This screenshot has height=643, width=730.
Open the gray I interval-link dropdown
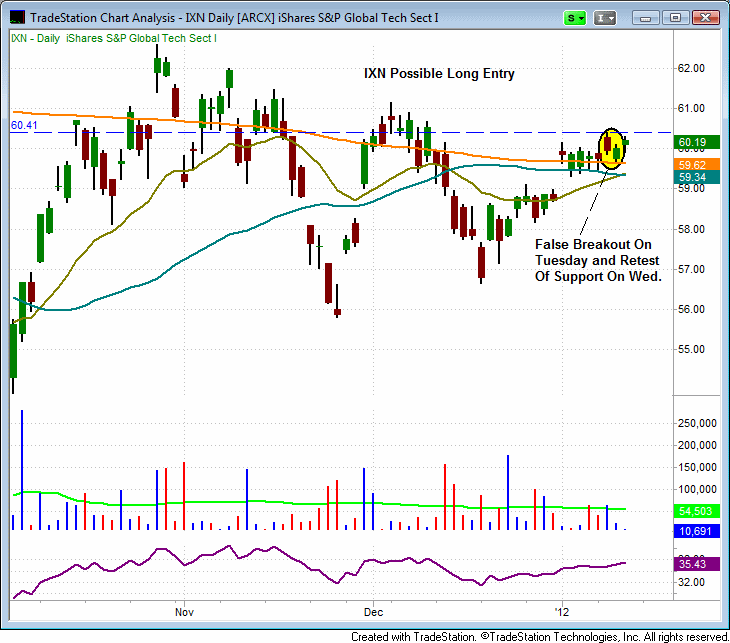(x=605, y=18)
